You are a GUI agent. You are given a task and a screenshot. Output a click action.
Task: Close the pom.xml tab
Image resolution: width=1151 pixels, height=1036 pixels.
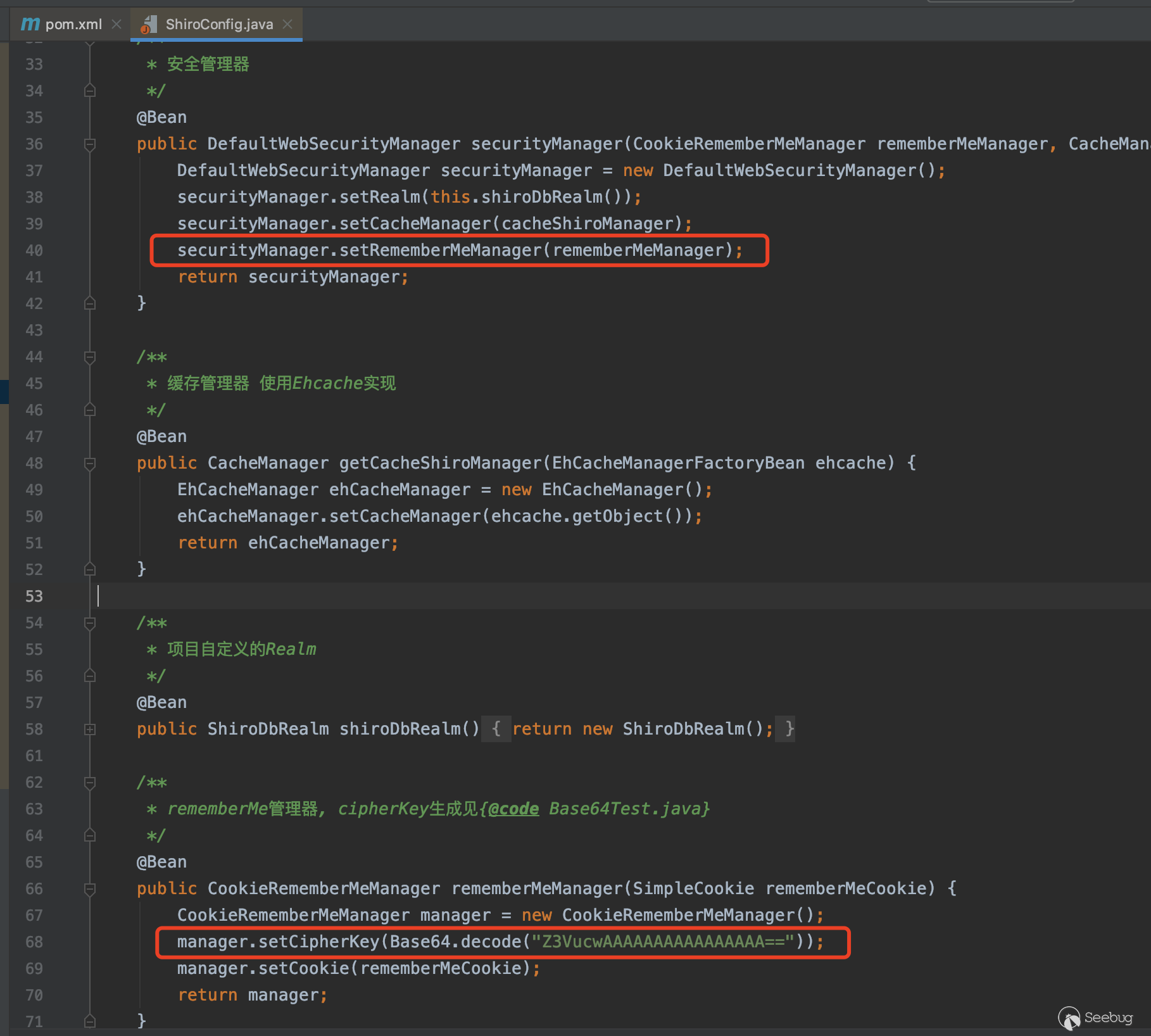(x=116, y=24)
